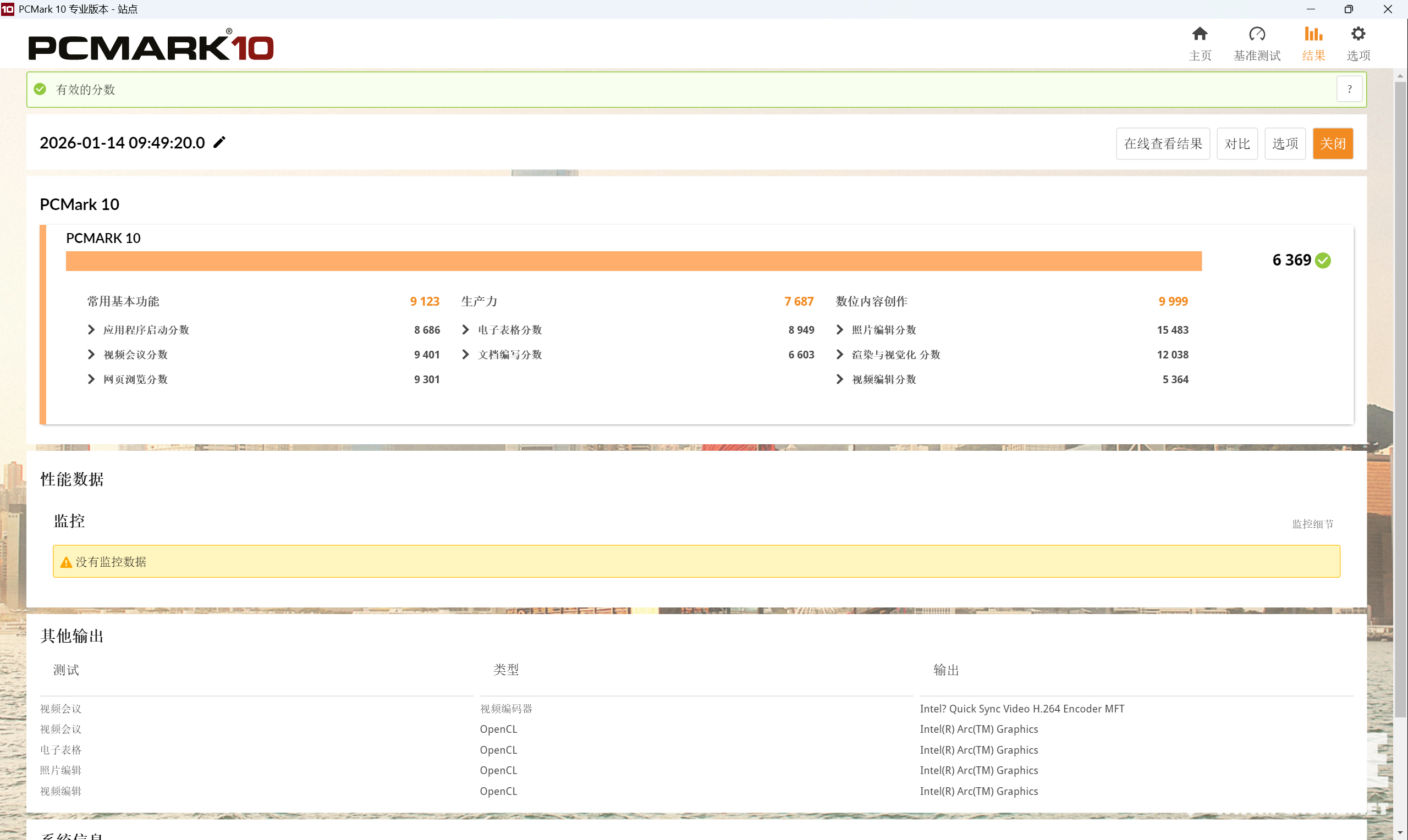Expand the 渲染与视觉化 分数 row
Image resolution: width=1408 pixels, height=840 pixels.
(840, 355)
